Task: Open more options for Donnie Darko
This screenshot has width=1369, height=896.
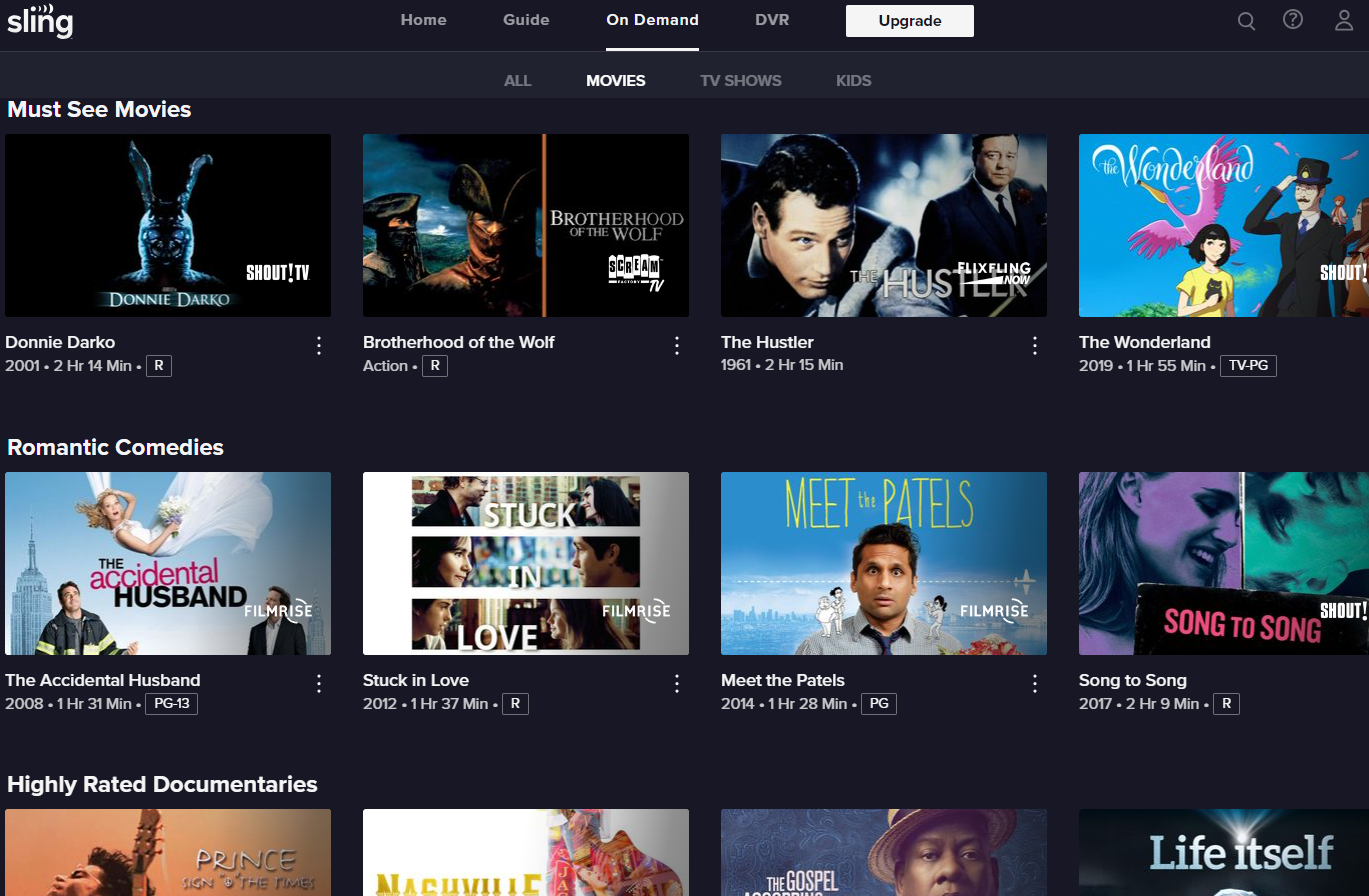Action: pyautogui.click(x=319, y=346)
